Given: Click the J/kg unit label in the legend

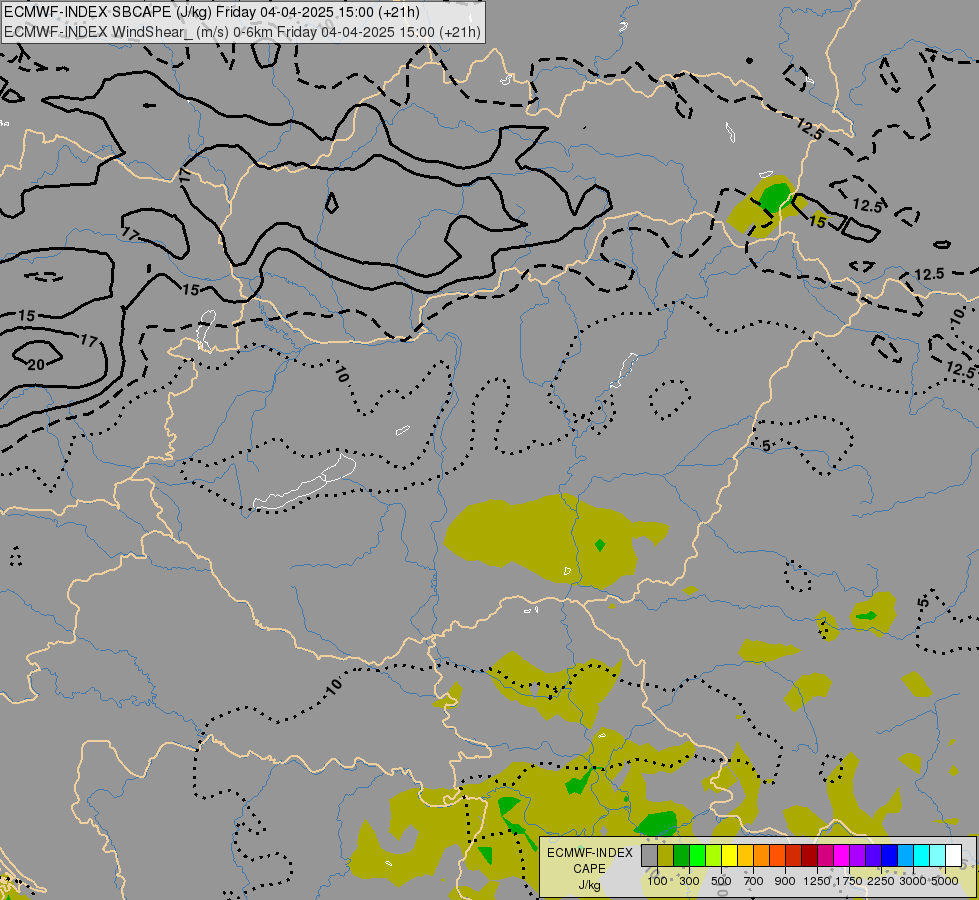Looking at the screenshot, I should (x=589, y=885).
